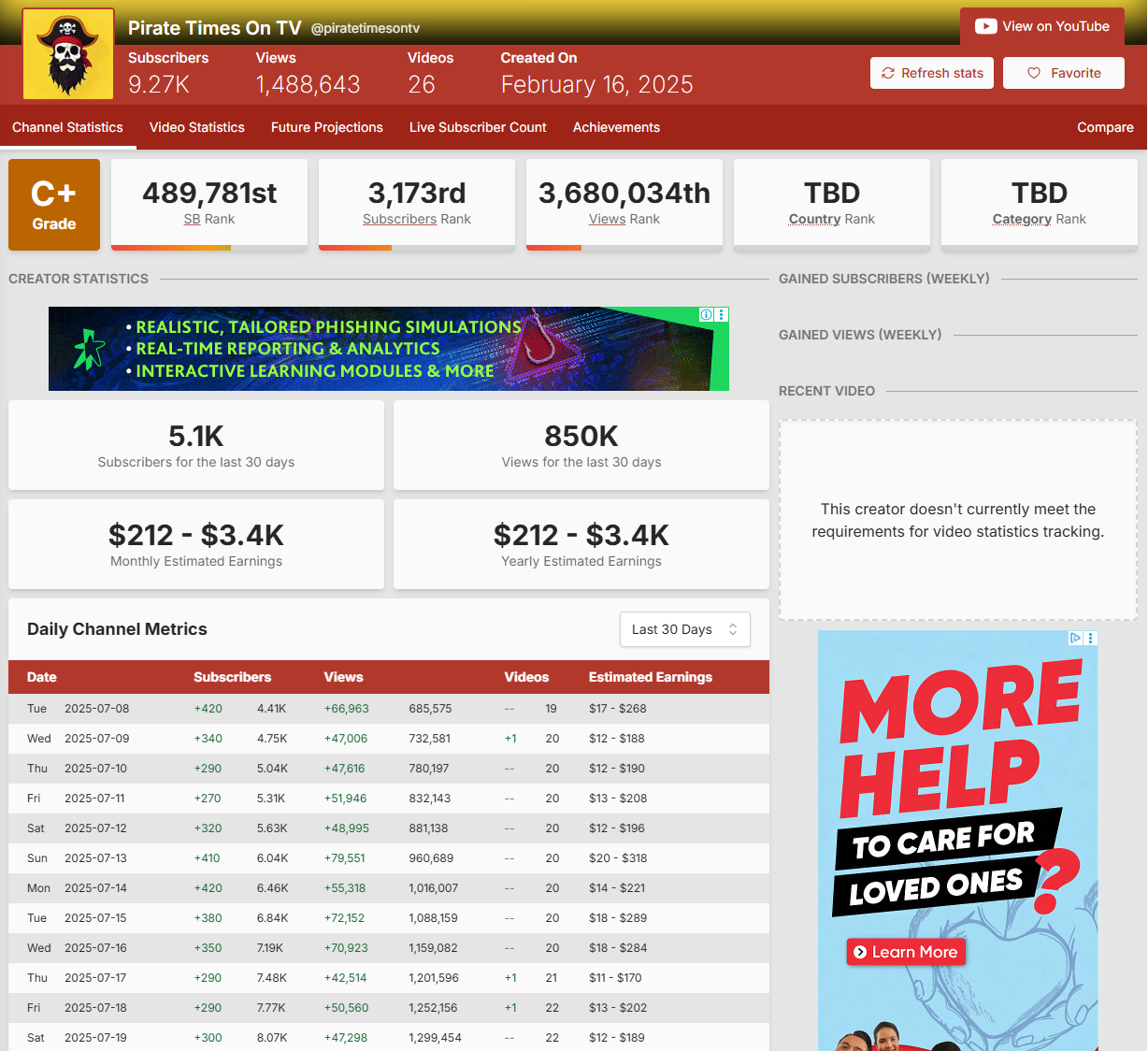Click the Views column header

[344, 677]
